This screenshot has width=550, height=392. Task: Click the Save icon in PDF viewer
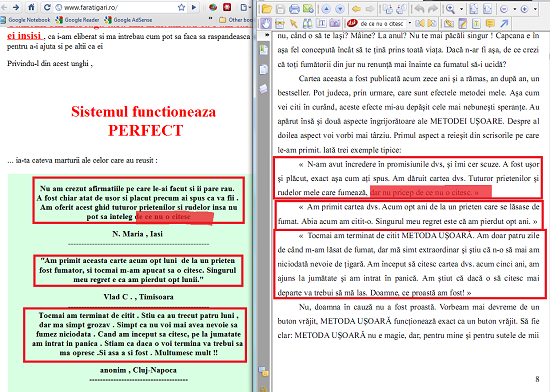[280, 8]
